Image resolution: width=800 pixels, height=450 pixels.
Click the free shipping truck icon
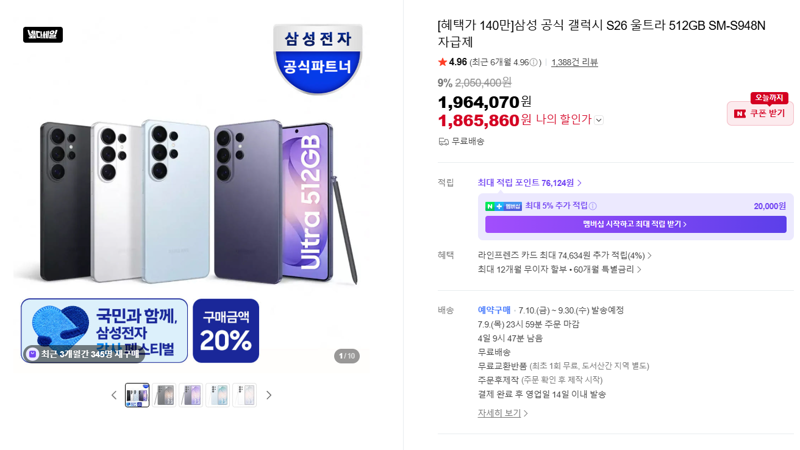443,141
